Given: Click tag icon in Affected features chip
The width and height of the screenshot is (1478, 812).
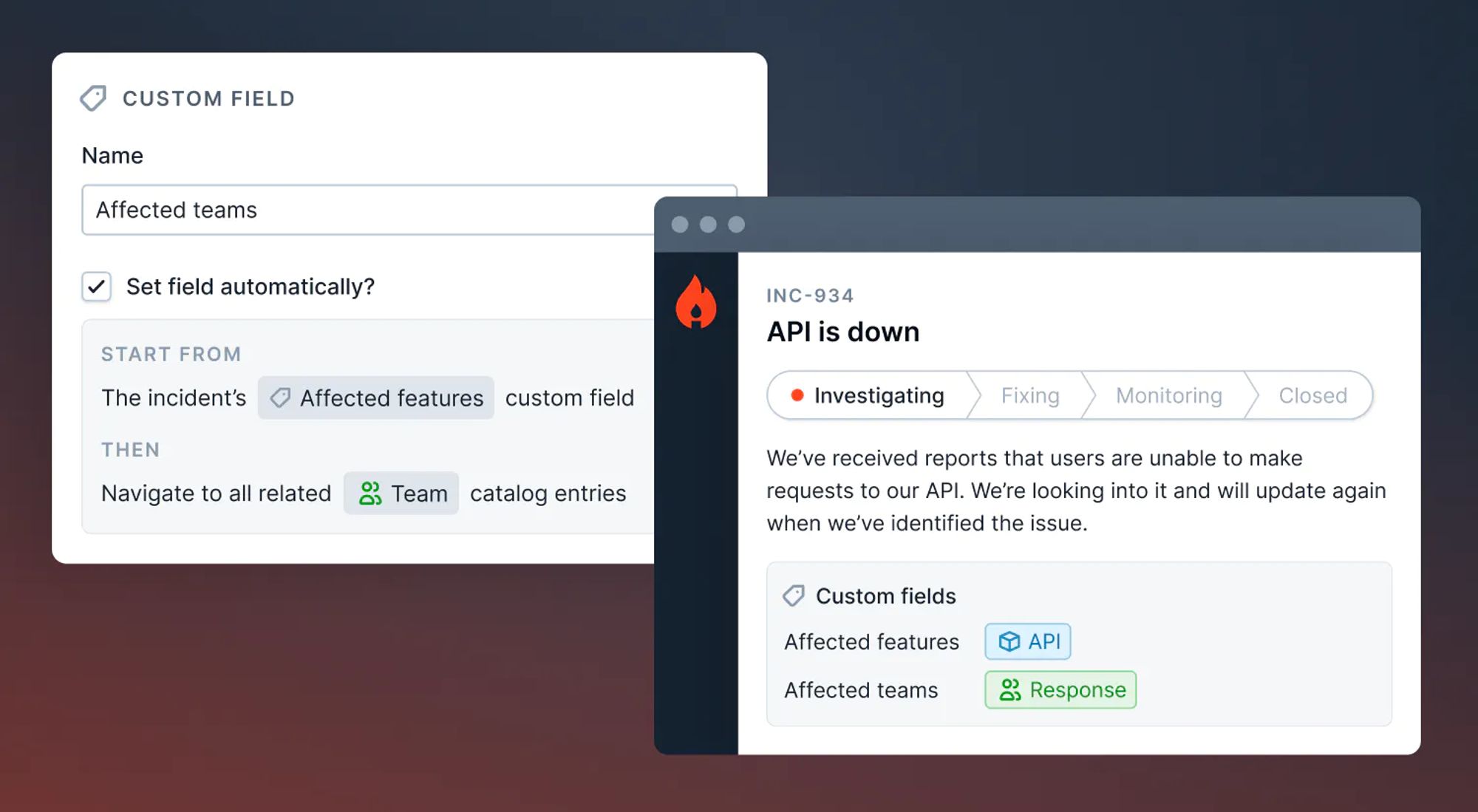Looking at the screenshot, I should pos(280,398).
